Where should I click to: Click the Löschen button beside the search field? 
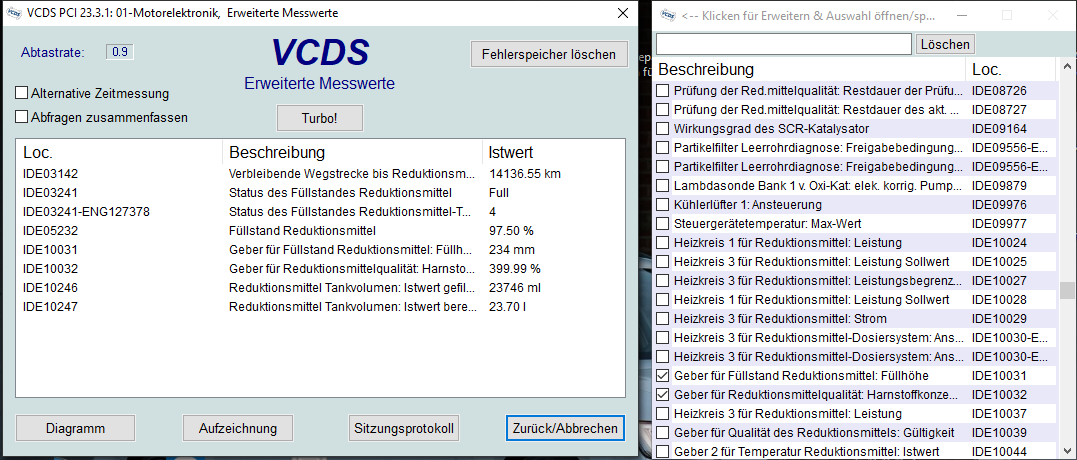pos(945,45)
